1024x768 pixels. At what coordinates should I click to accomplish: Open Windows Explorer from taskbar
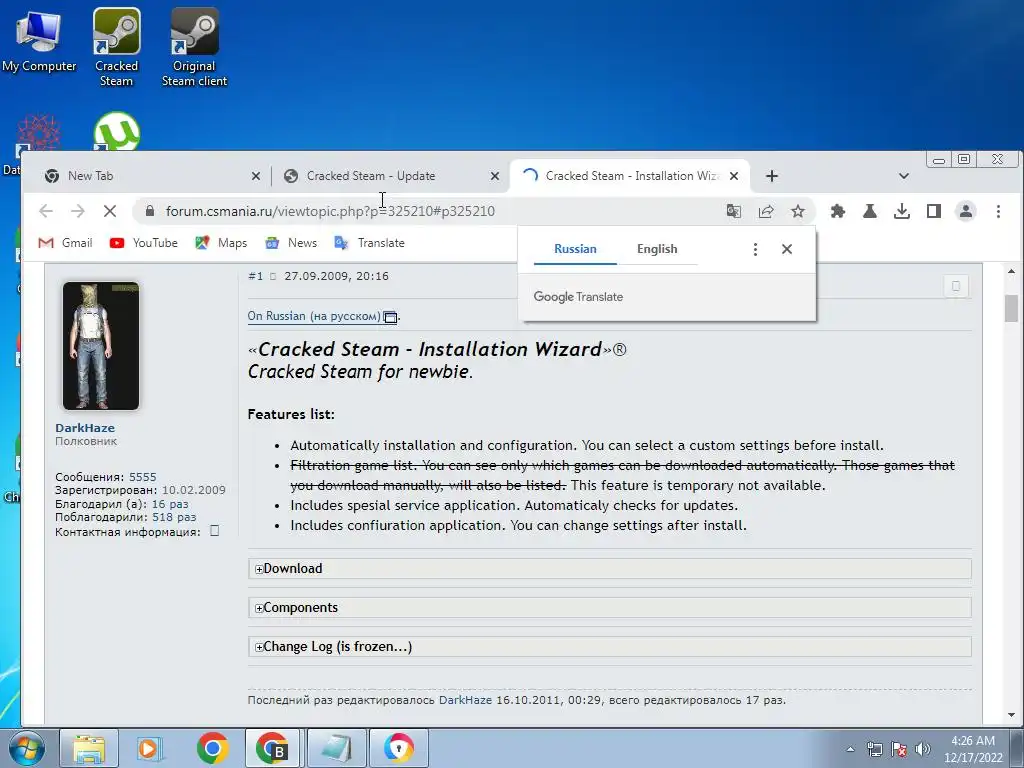(x=89, y=748)
